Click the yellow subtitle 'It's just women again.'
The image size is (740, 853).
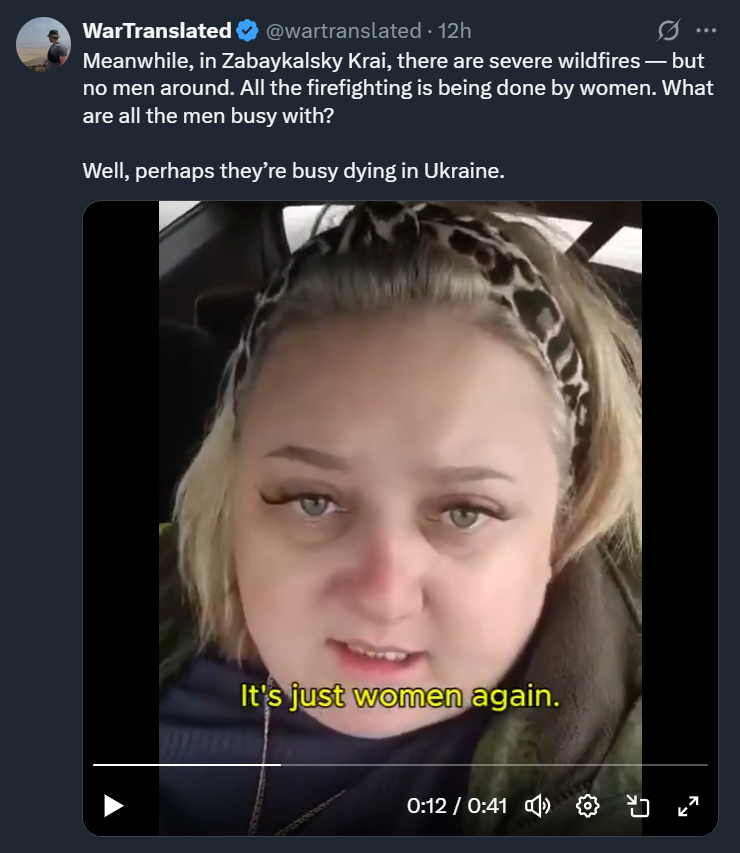400,696
